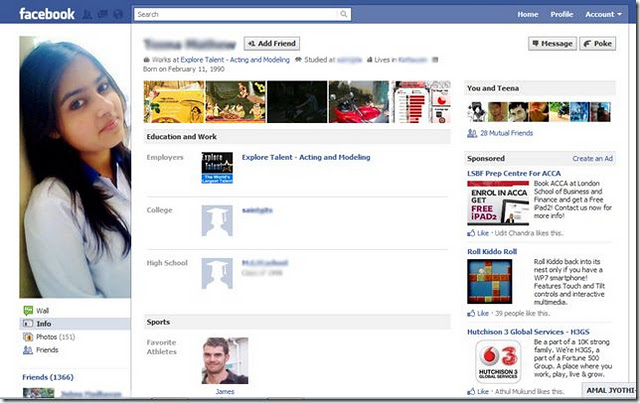Click the Create an Ad link

pos(592,158)
